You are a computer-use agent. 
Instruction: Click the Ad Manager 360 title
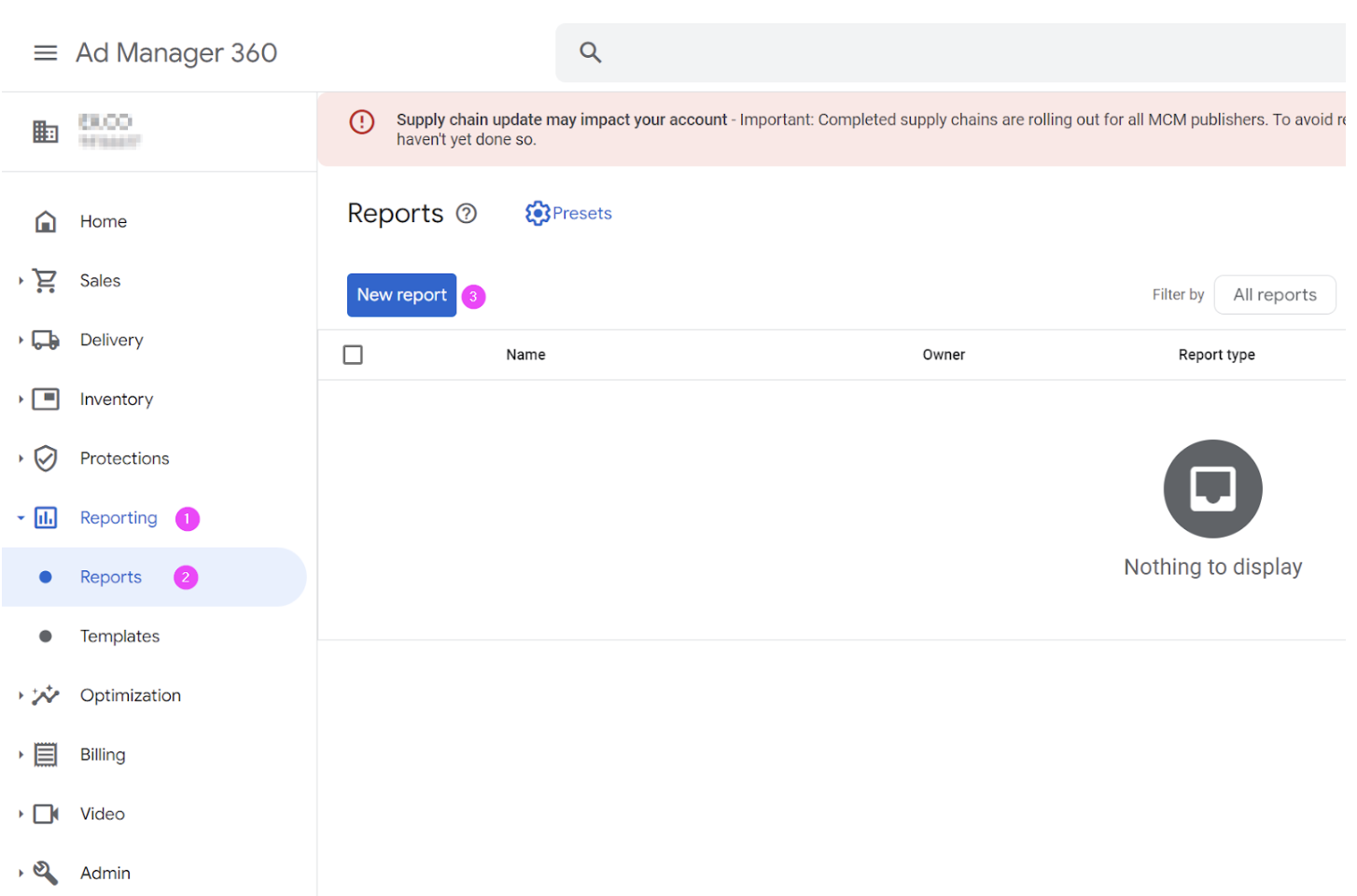point(176,53)
